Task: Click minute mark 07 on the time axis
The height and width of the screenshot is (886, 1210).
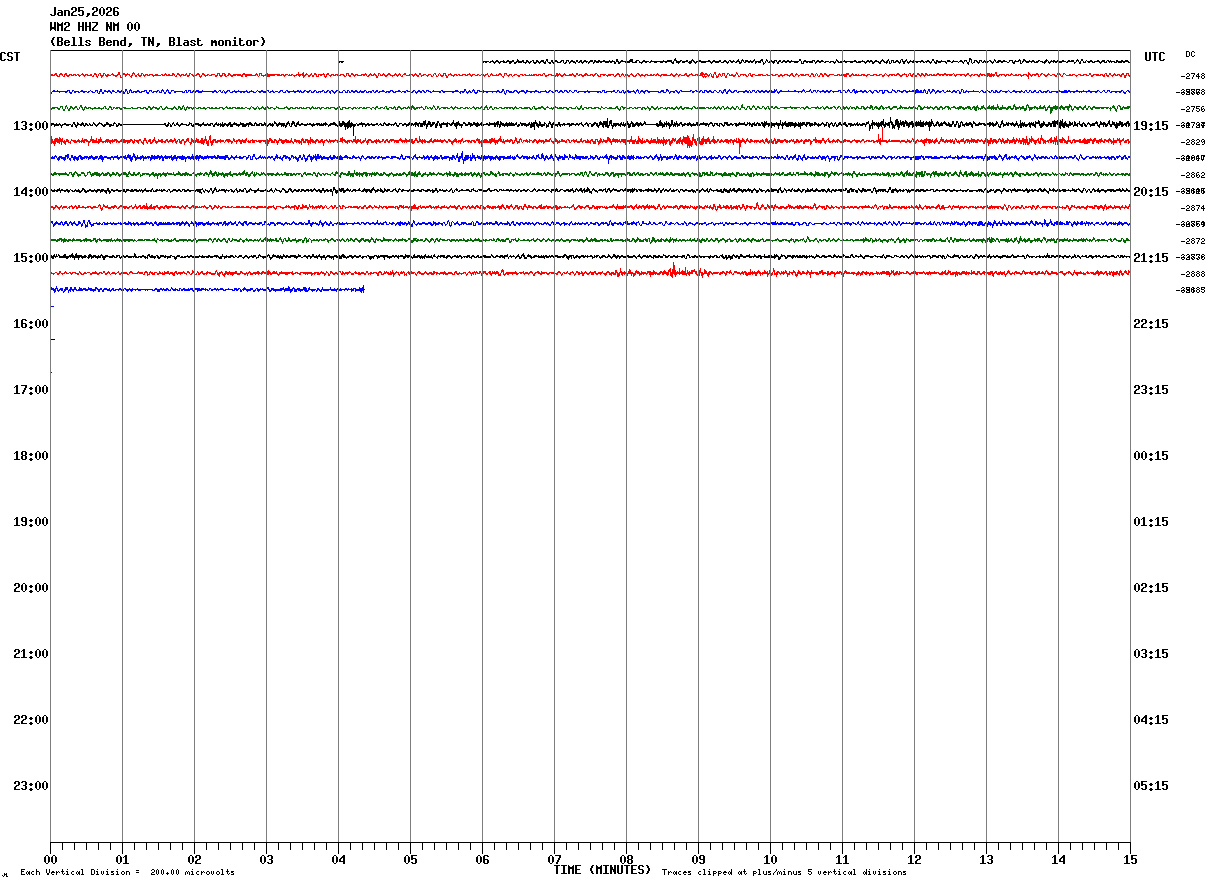Action: click(x=554, y=859)
